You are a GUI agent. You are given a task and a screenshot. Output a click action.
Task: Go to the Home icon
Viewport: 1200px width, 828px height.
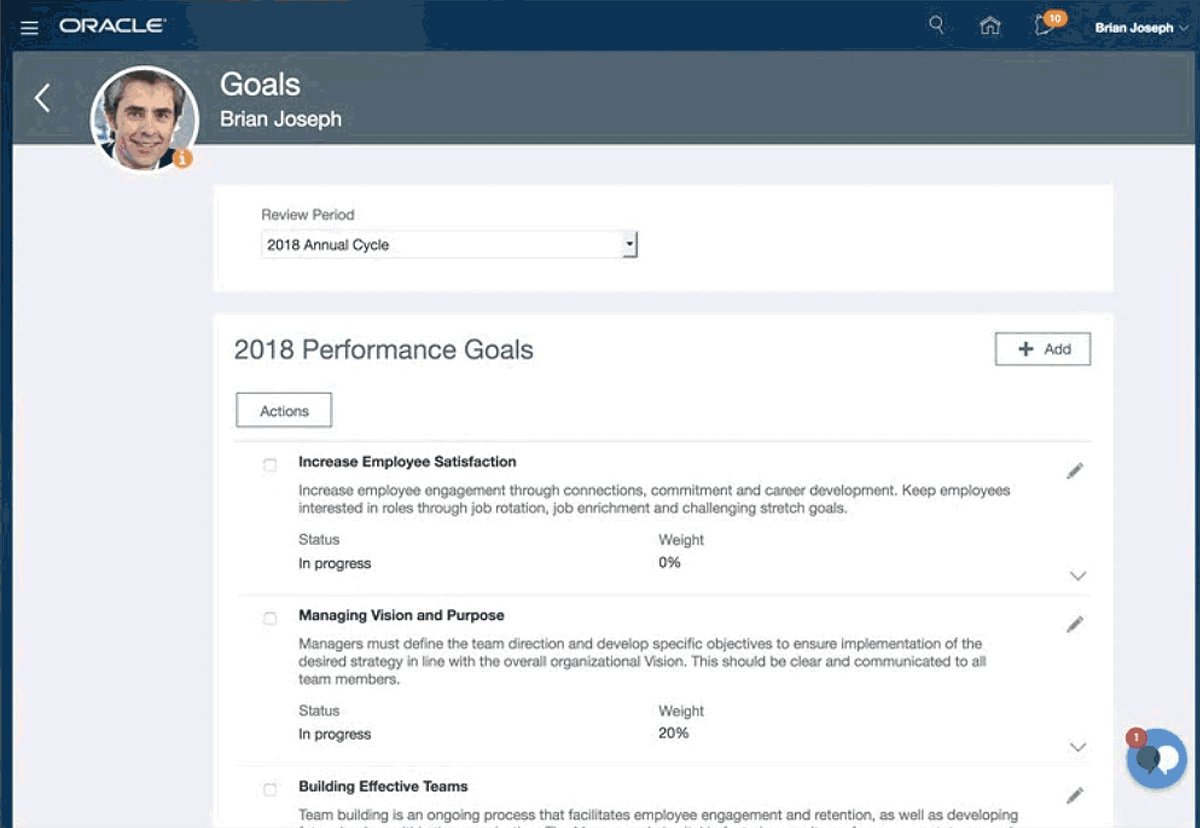tap(990, 27)
